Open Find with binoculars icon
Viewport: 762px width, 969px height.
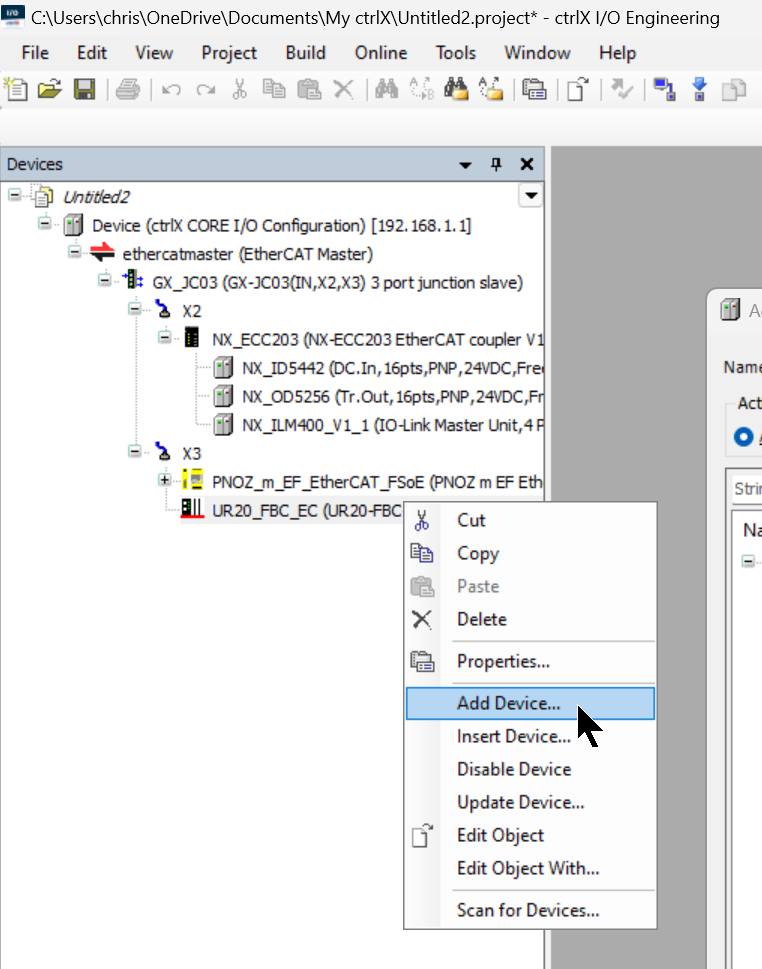387,90
